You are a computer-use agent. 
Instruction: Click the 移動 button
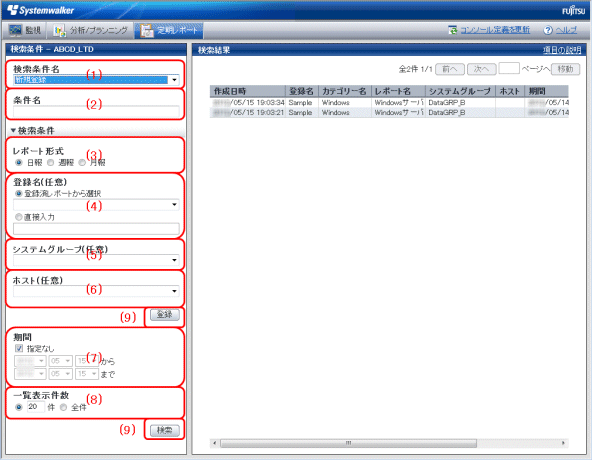[x=565, y=69]
